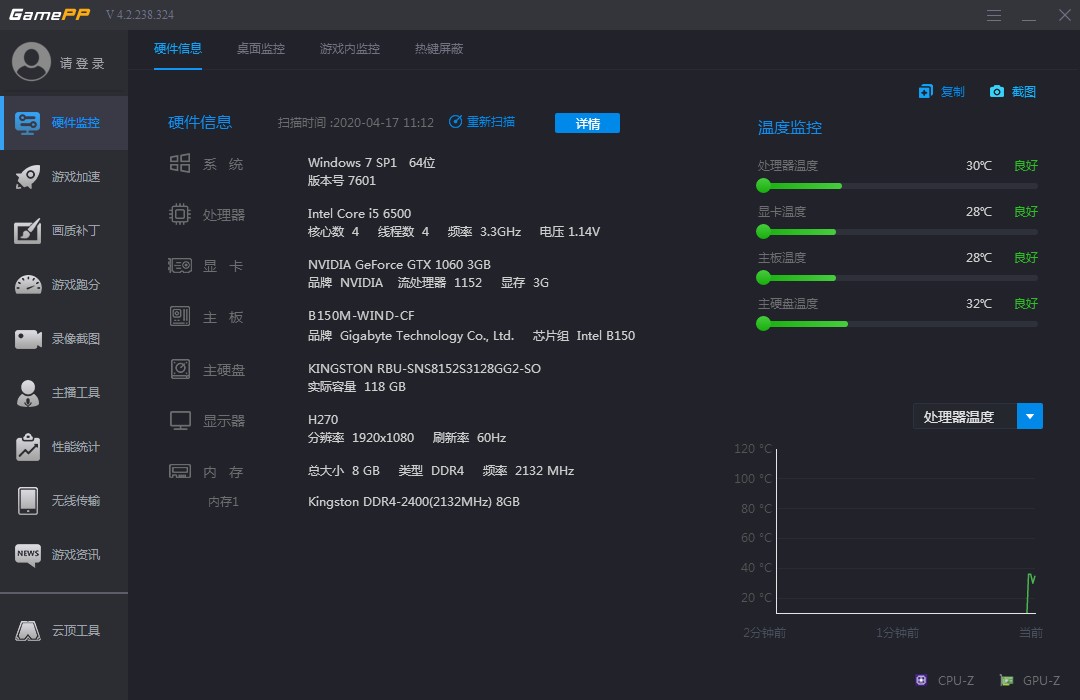Open the 游戏跑分 speedometer icon
The image size is (1080, 700).
[28, 285]
